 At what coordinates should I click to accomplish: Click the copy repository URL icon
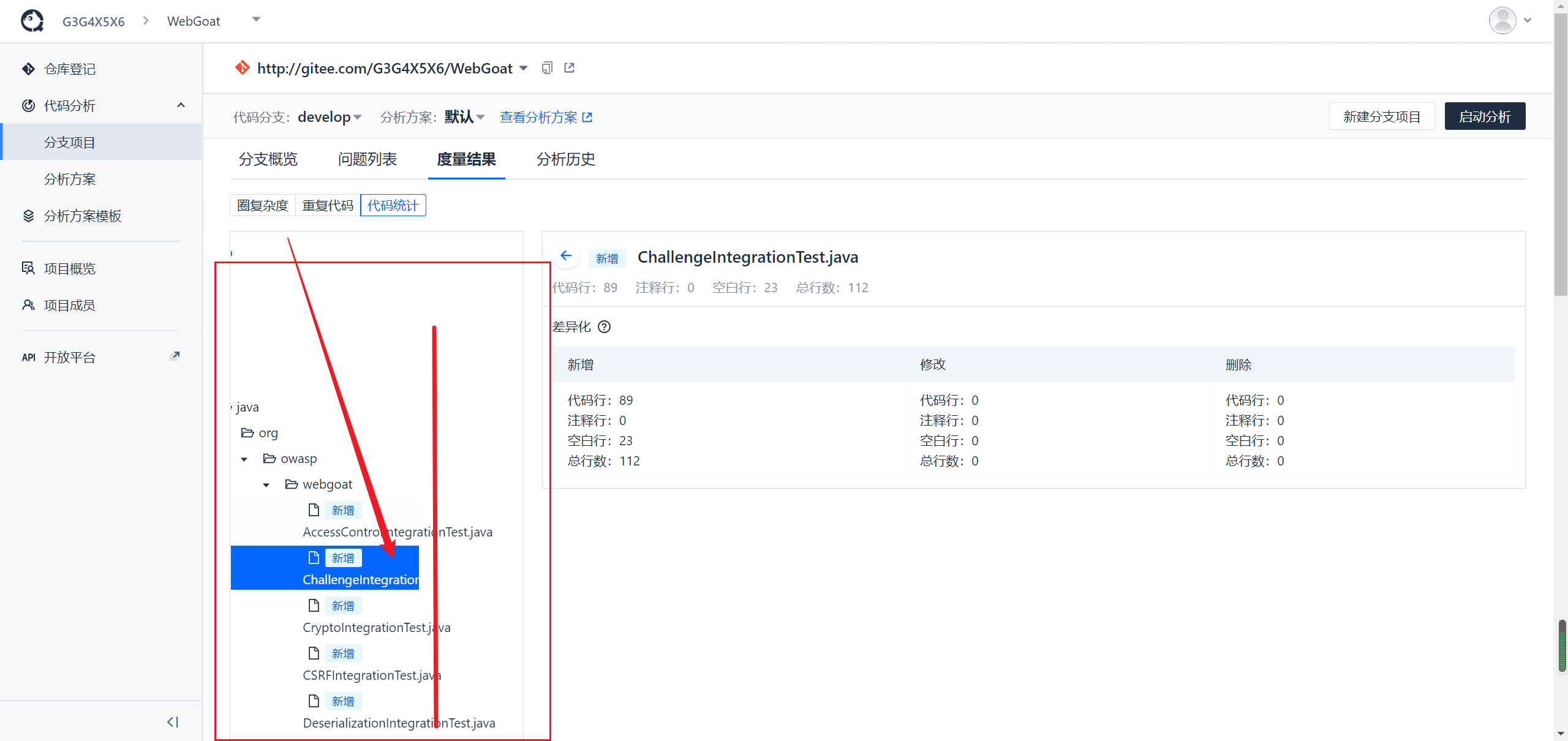click(x=546, y=67)
